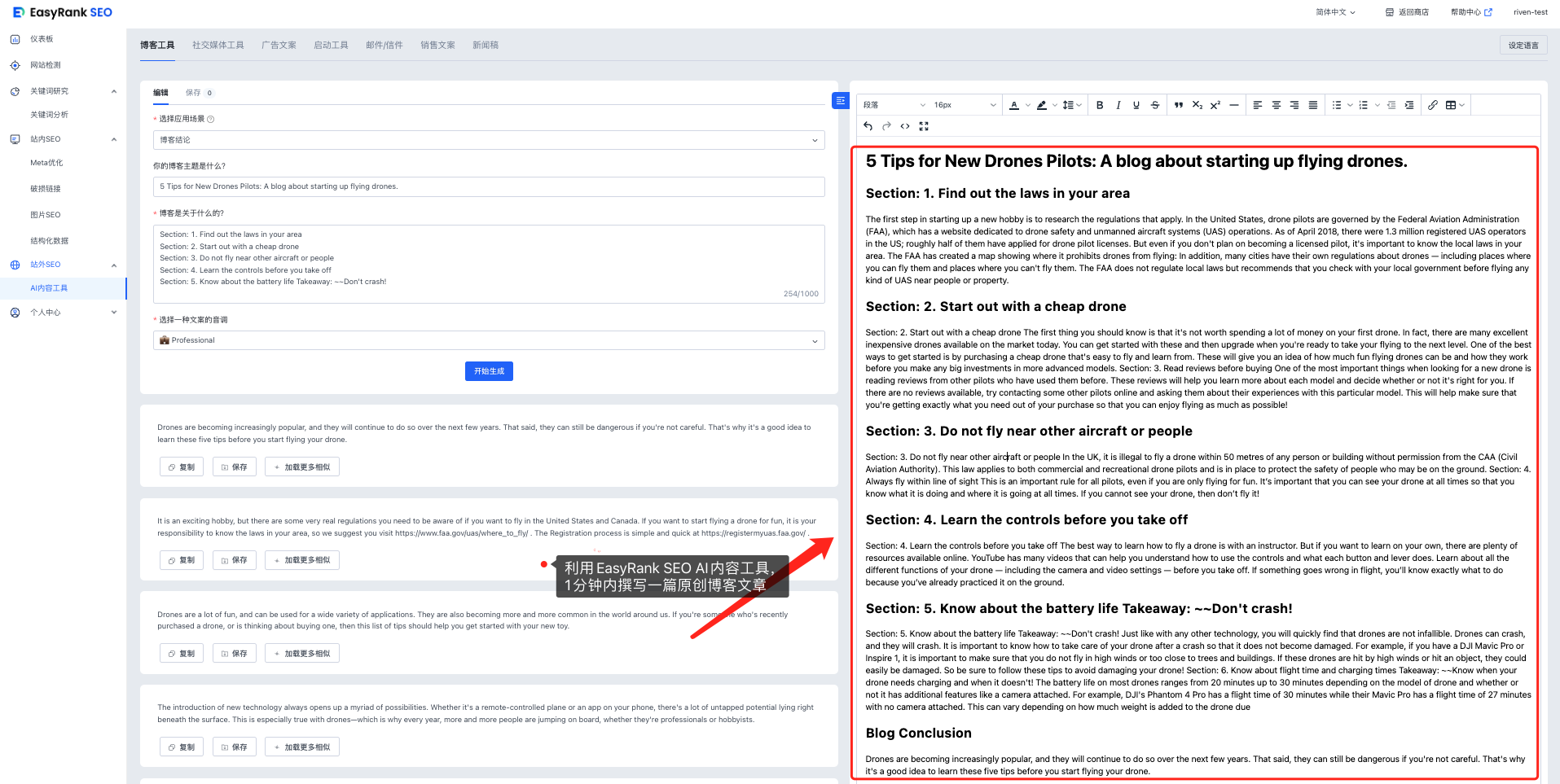Align text right
This screenshot has width=1560, height=784.
1294,105
